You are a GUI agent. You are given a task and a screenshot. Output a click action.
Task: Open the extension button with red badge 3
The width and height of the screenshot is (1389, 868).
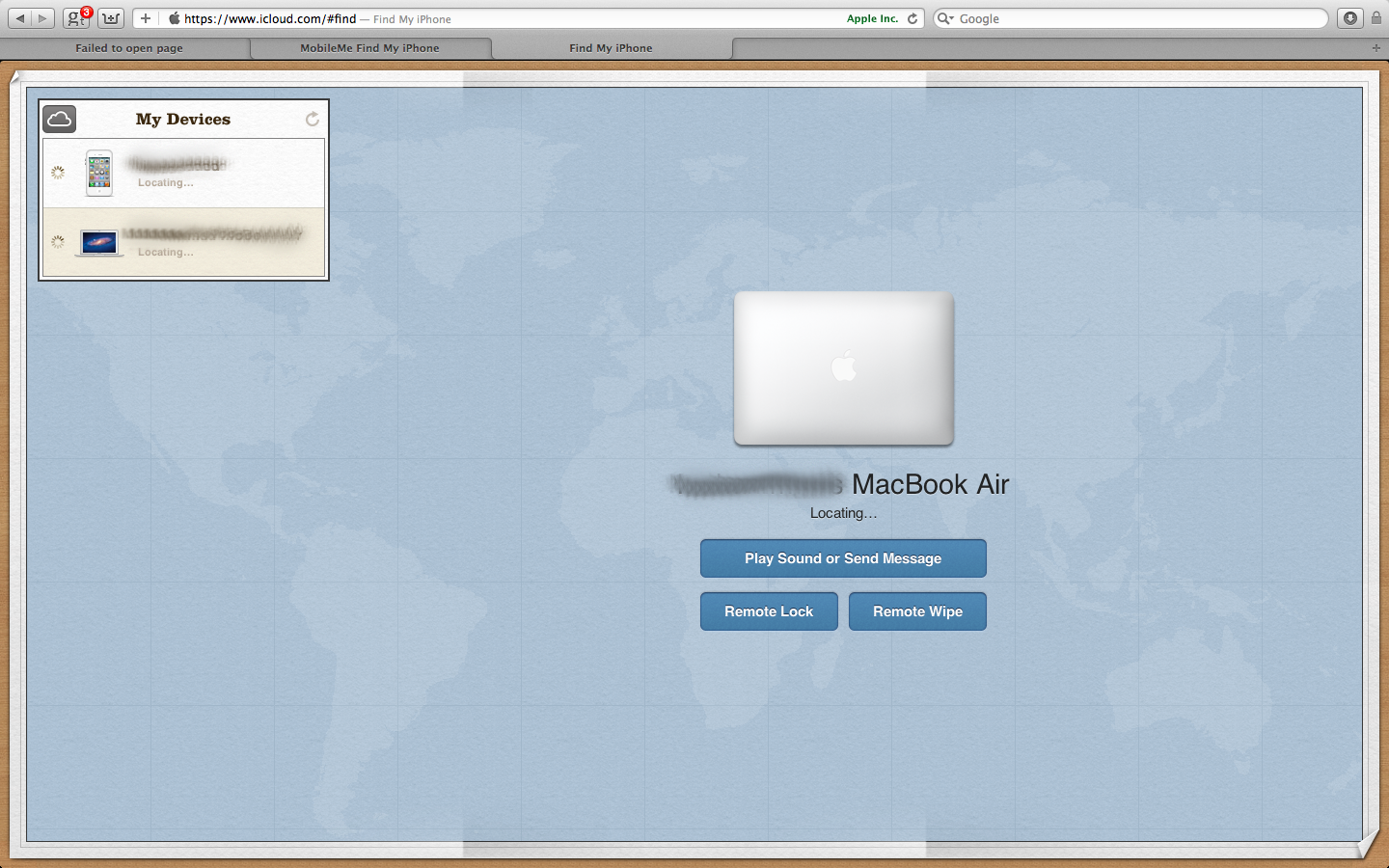(x=76, y=18)
